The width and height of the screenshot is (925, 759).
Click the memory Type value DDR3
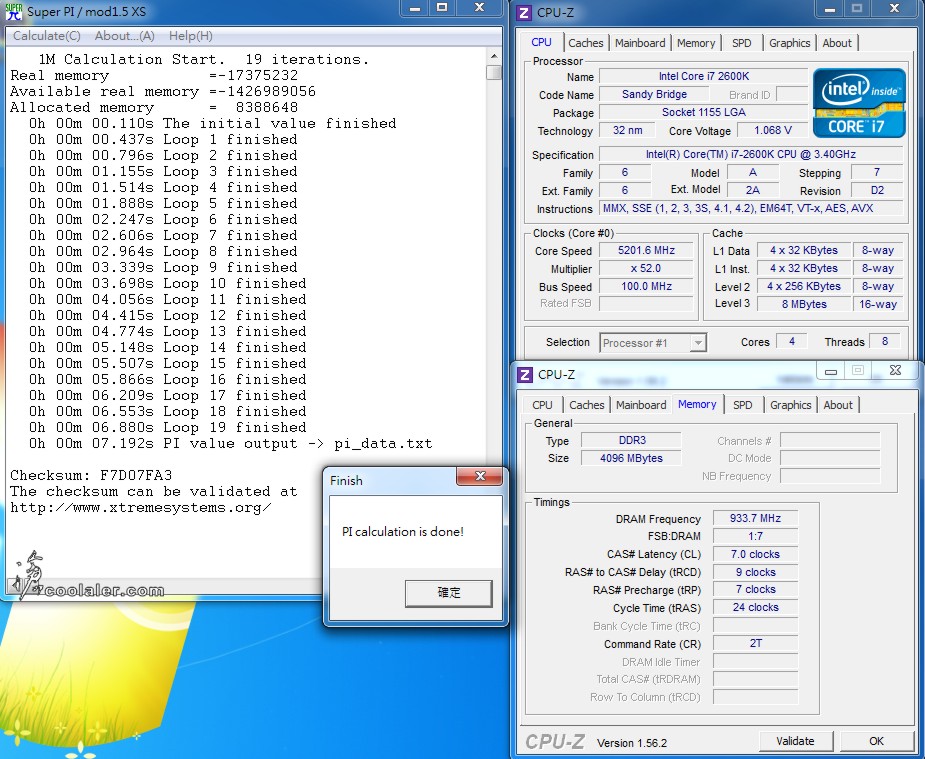[631, 441]
